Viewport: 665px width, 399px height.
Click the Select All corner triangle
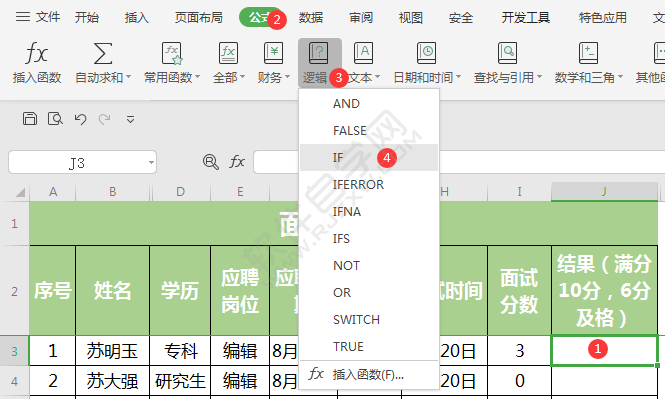[20, 193]
